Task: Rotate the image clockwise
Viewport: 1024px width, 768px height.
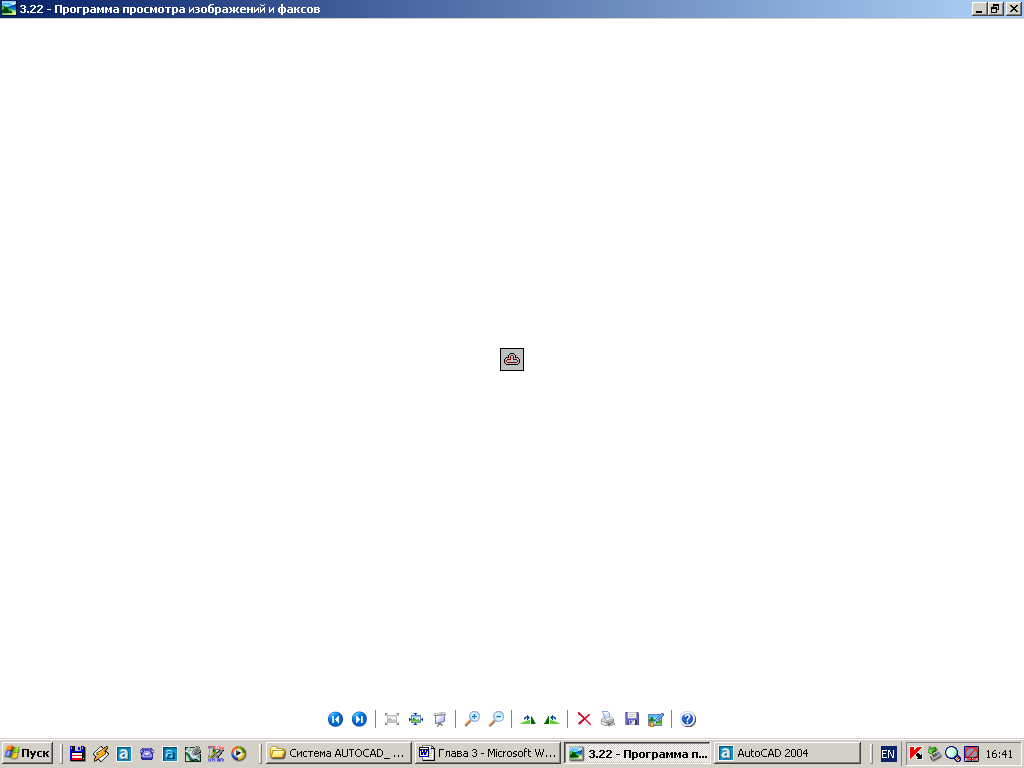Action: tap(528, 719)
